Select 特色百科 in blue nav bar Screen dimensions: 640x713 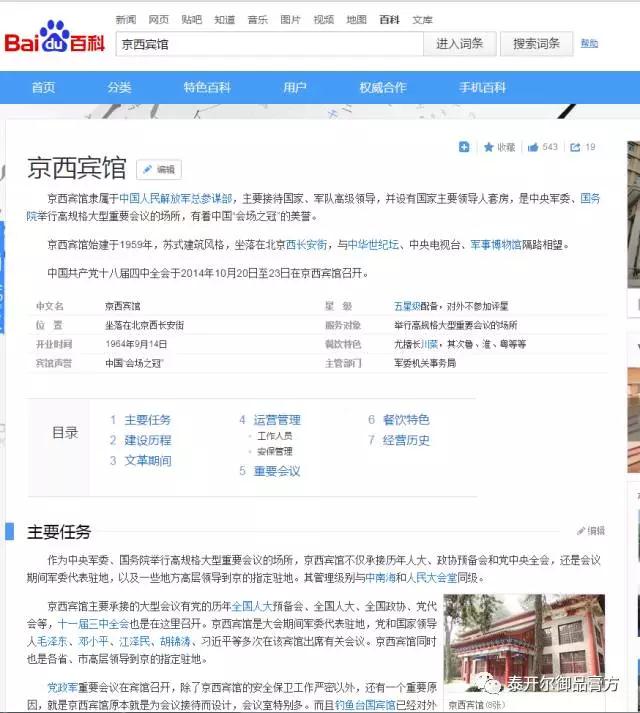(207, 87)
